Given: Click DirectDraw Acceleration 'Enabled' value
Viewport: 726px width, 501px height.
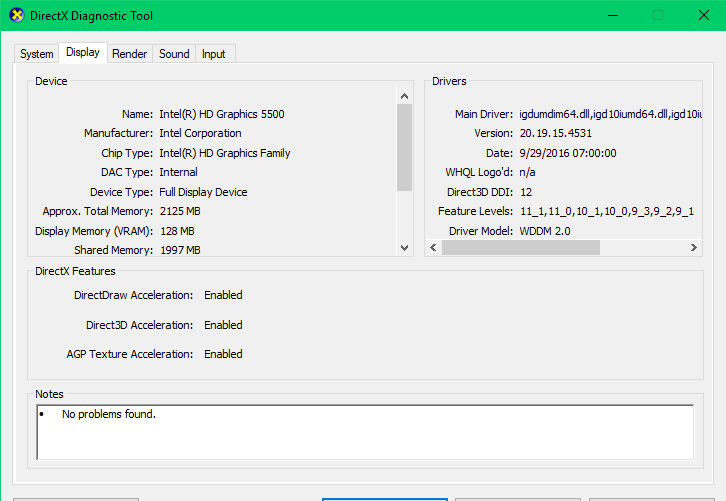Looking at the screenshot, I should pos(223,295).
